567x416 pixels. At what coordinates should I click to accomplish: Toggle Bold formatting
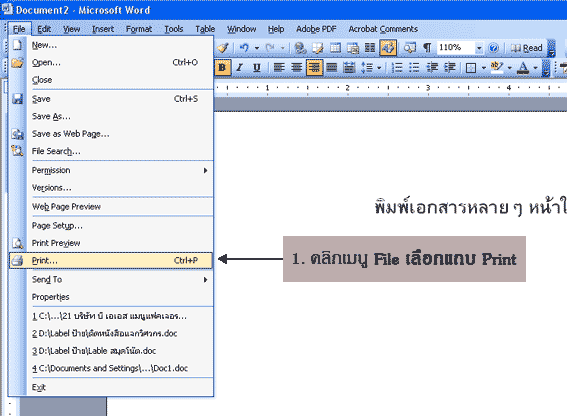222,67
